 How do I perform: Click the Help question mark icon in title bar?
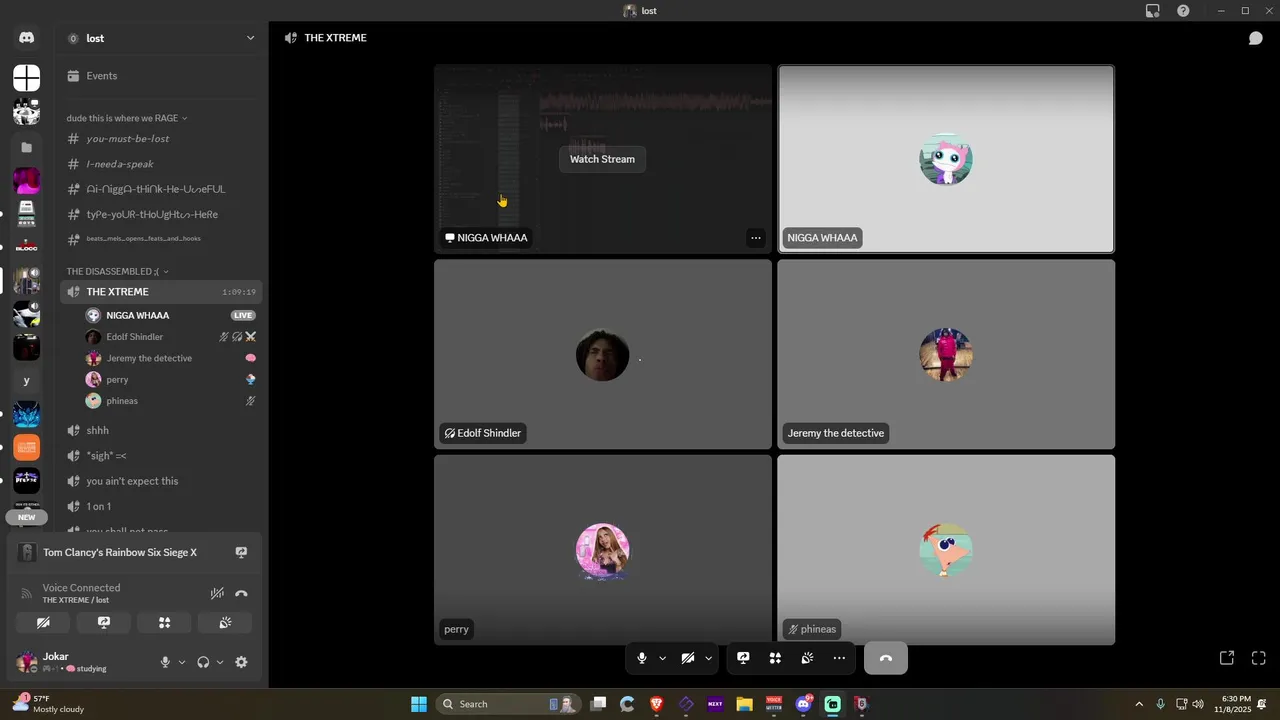coord(1183,10)
